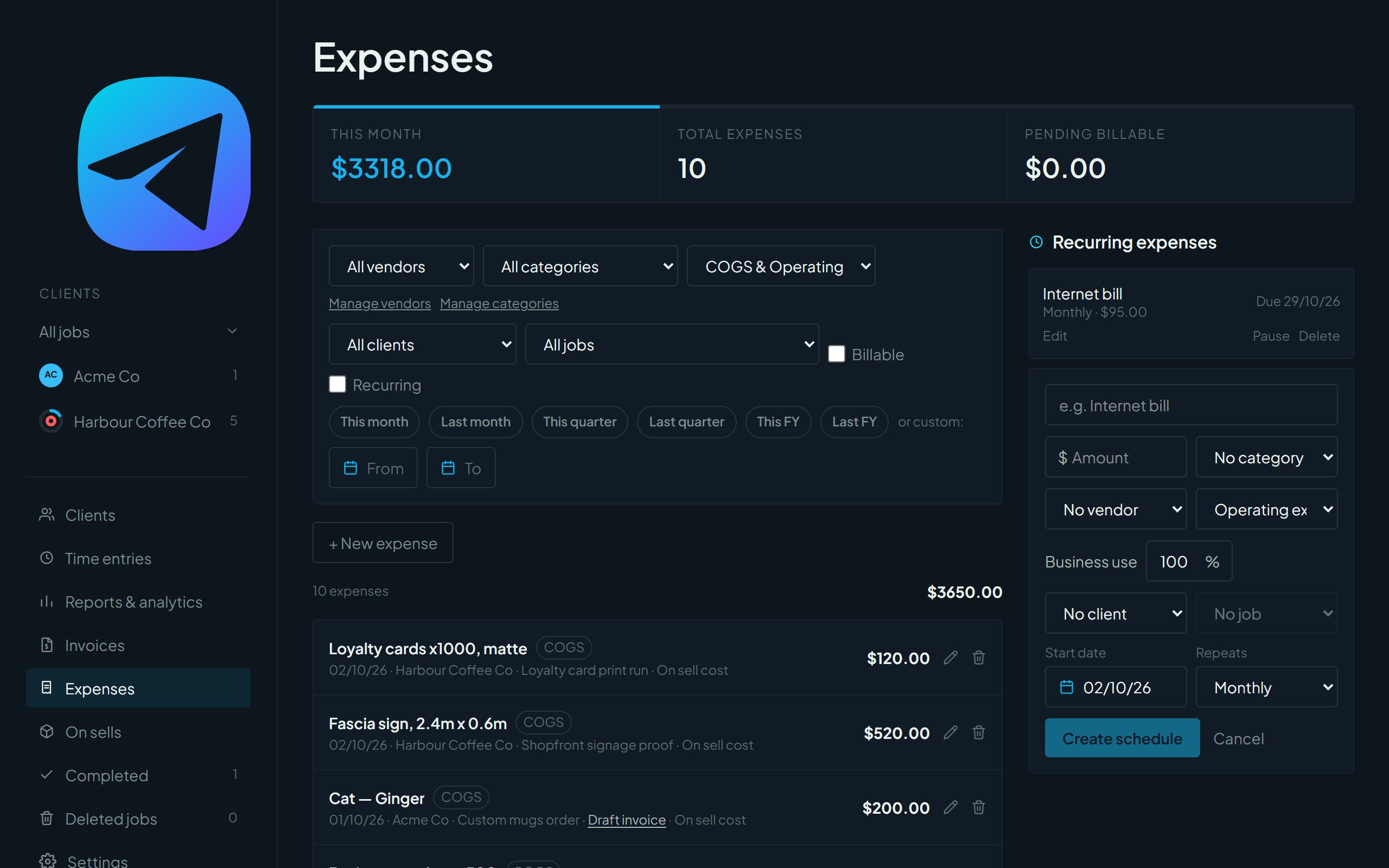1389x868 pixels.
Task: Click the Manage vendors link
Action: [x=379, y=303]
